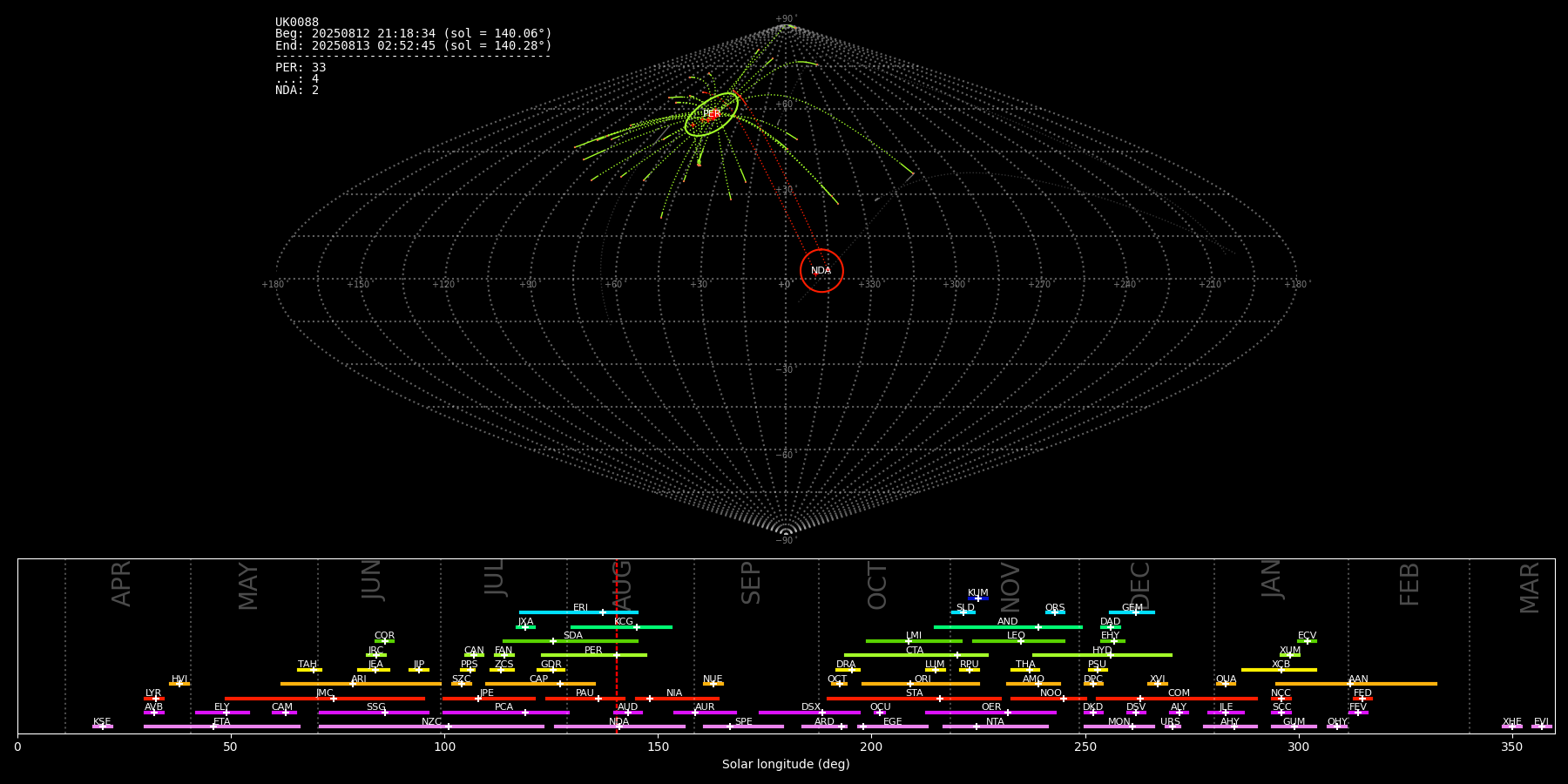The height and width of the screenshot is (784, 1568).
Task: Click the Solar longitude (deg) axis title
Action: point(786,764)
